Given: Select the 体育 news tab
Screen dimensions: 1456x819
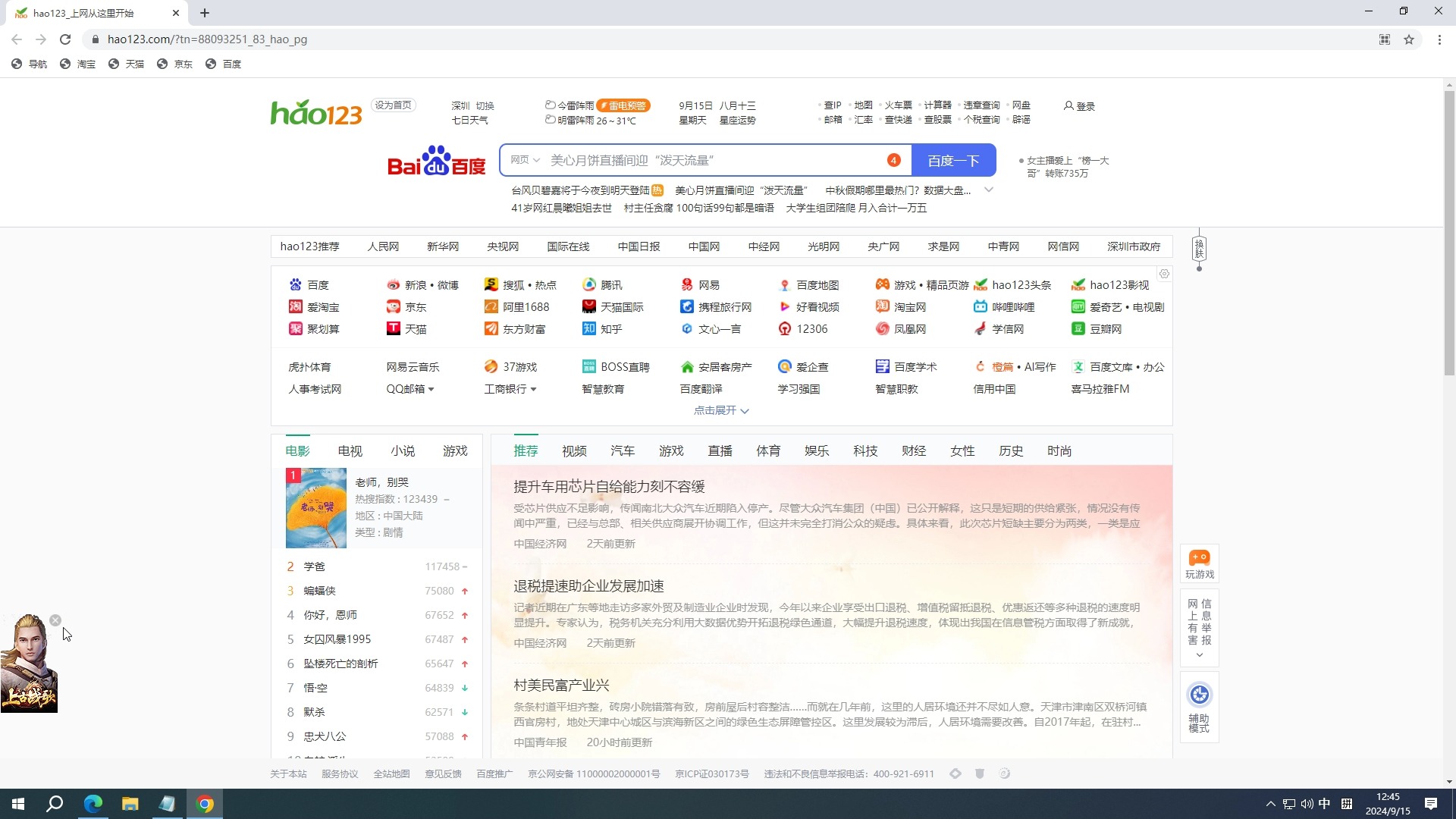Looking at the screenshot, I should [x=768, y=451].
